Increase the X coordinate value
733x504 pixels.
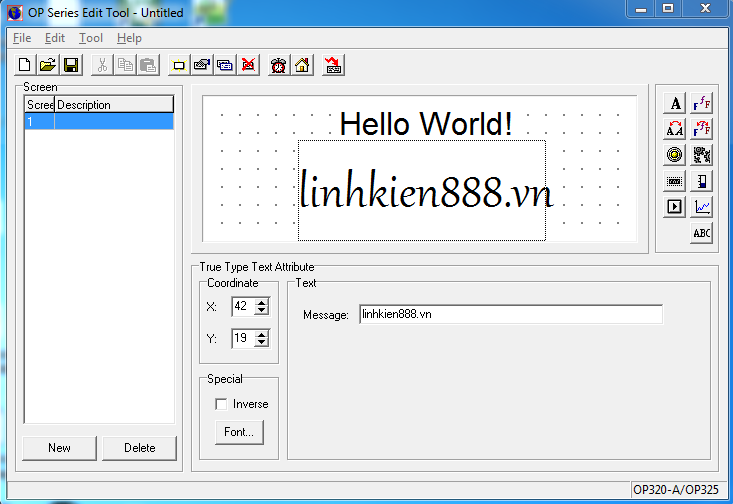click(x=262, y=302)
